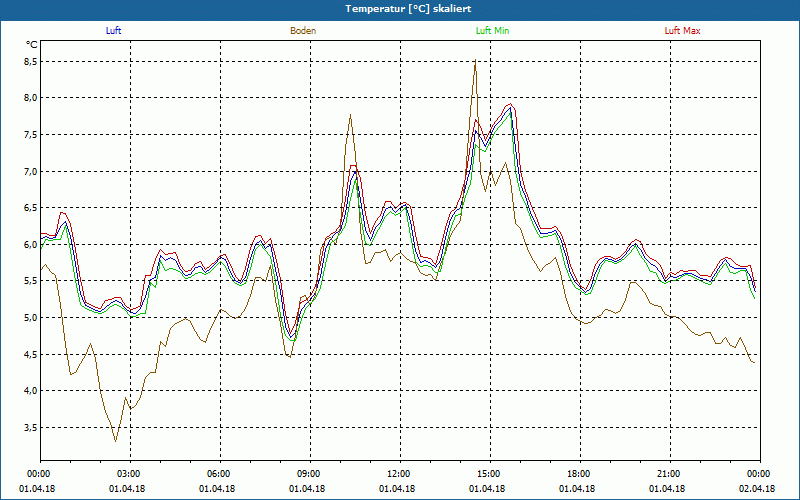Select the red Luft Max legend label
Viewport: 800px width, 500px height.
(x=682, y=31)
